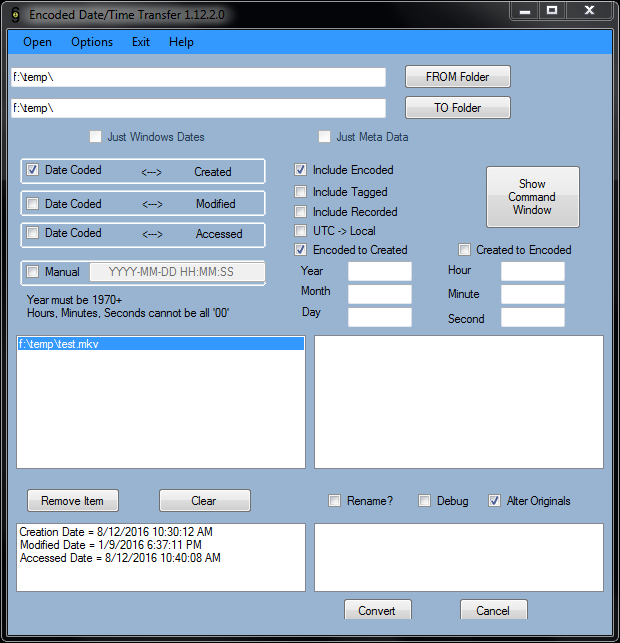The image size is (620, 643).
Task: Enable UTC -> Local checkbox
Action: [x=301, y=230]
